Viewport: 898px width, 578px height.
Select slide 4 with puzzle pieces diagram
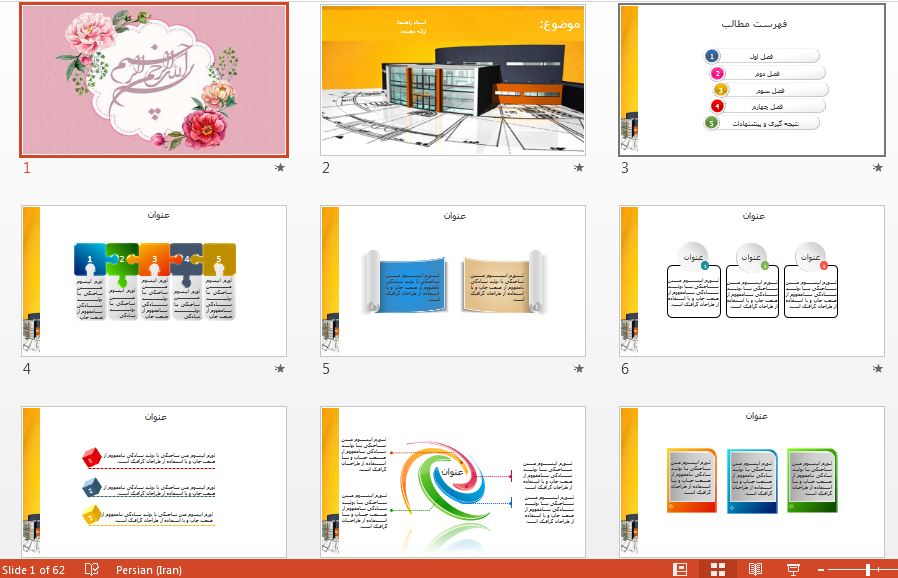pos(154,281)
